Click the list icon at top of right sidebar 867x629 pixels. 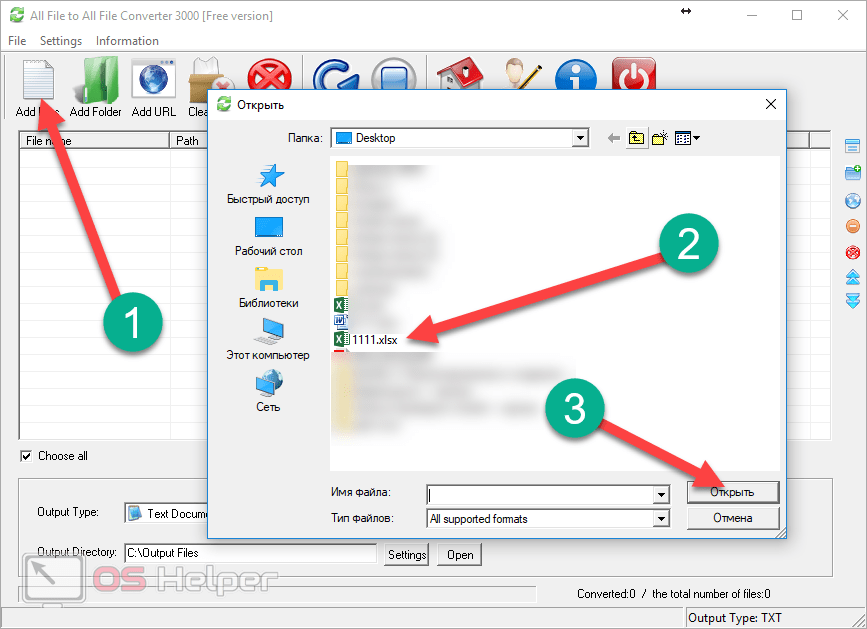click(852, 146)
